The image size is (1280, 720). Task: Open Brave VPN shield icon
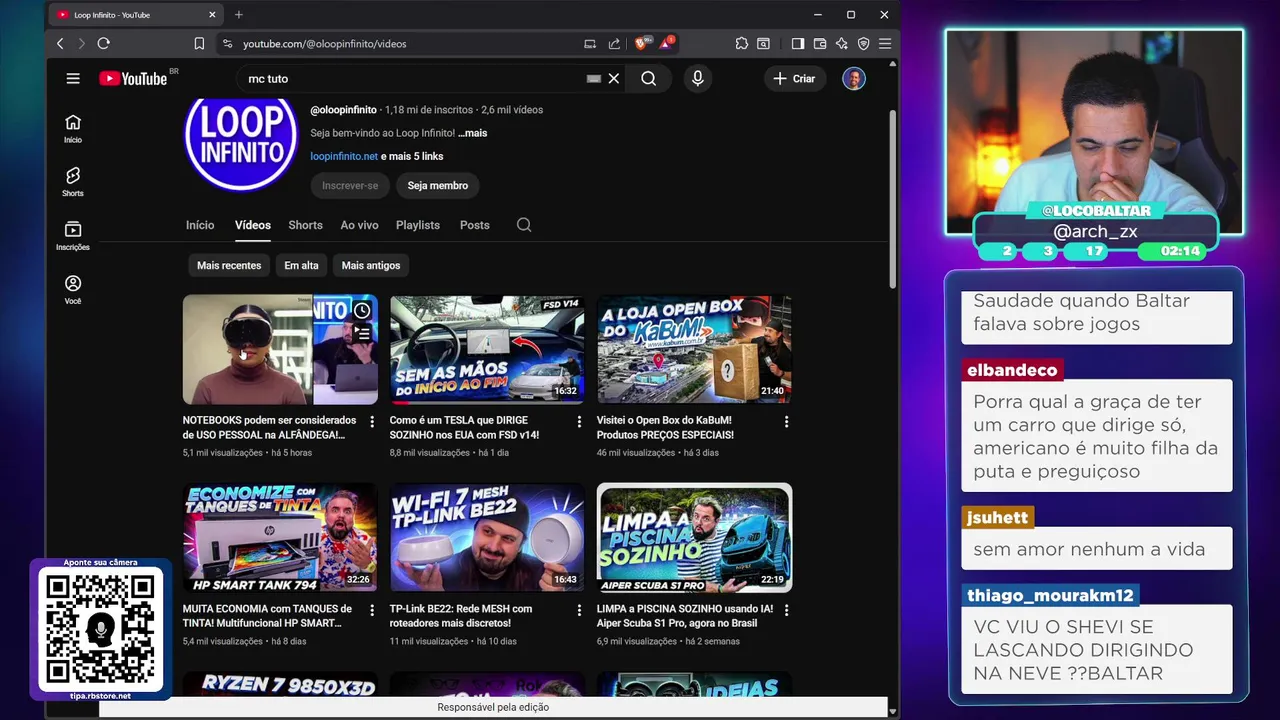click(x=864, y=43)
